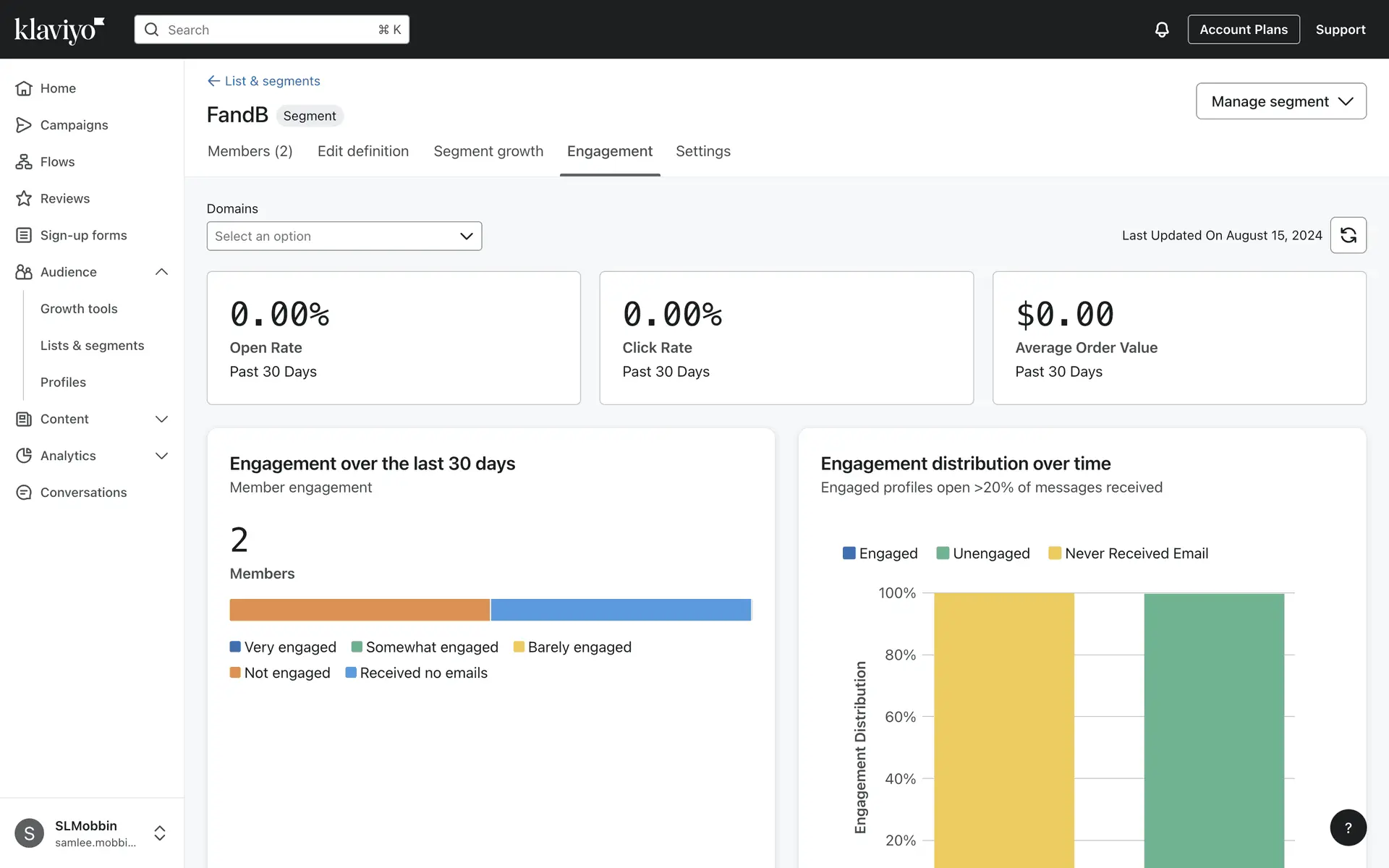Image resolution: width=1389 pixels, height=868 pixels.
Task: Click the refresh data icon button
Action: (1348, 235)
